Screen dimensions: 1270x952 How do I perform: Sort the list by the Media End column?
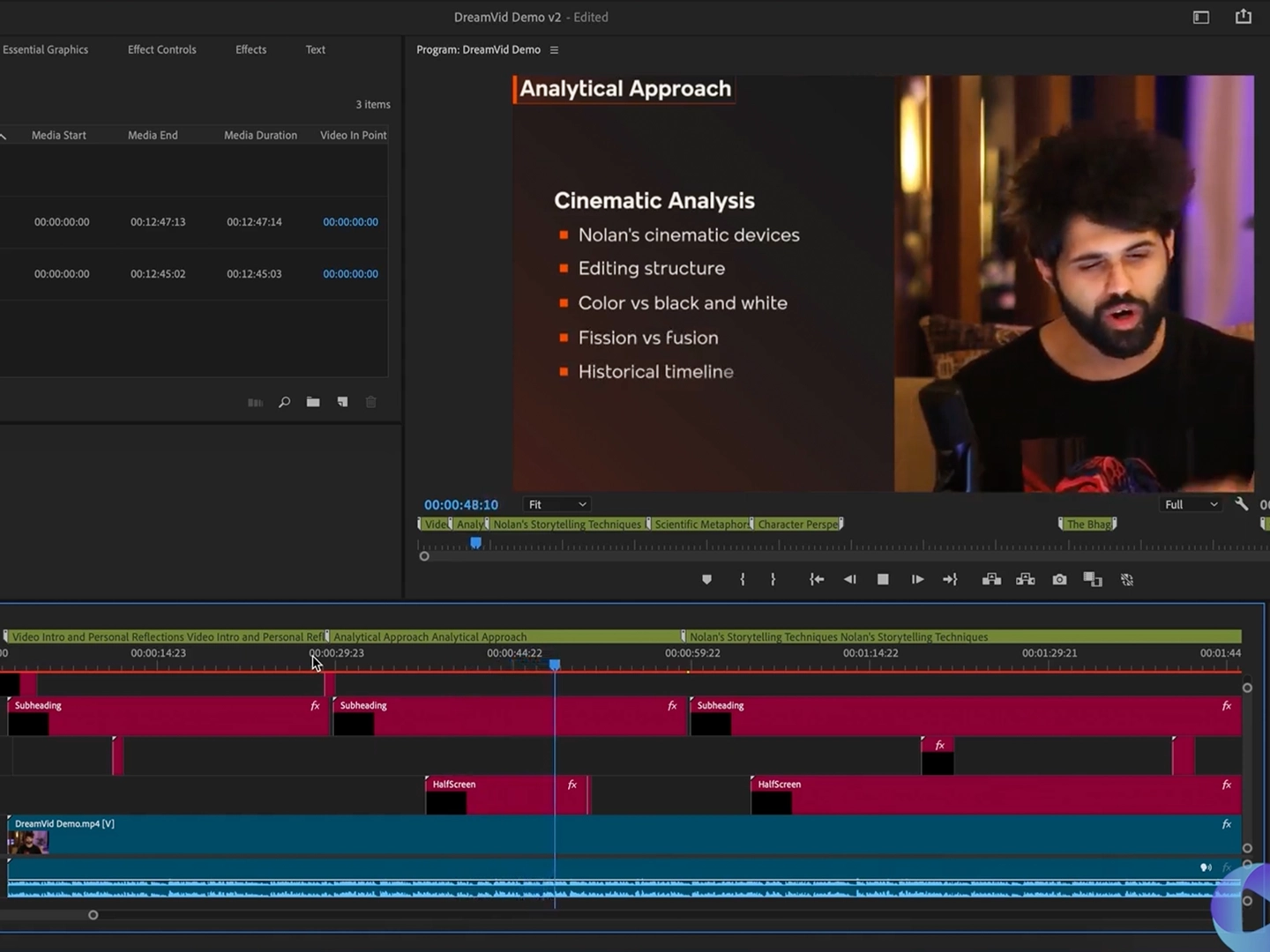(x=153, y=135)
